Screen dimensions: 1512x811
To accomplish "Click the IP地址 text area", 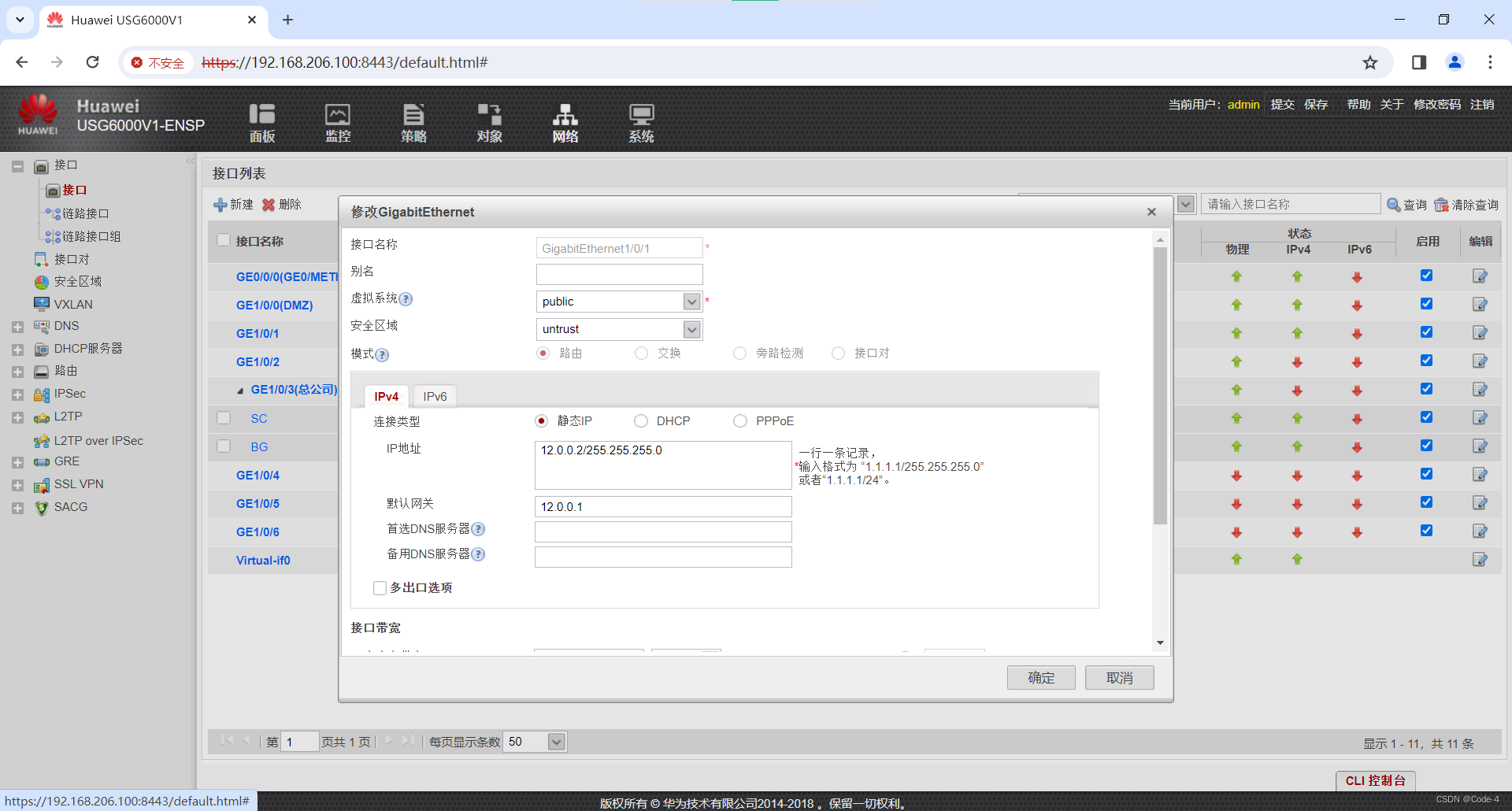I will 663,465.
